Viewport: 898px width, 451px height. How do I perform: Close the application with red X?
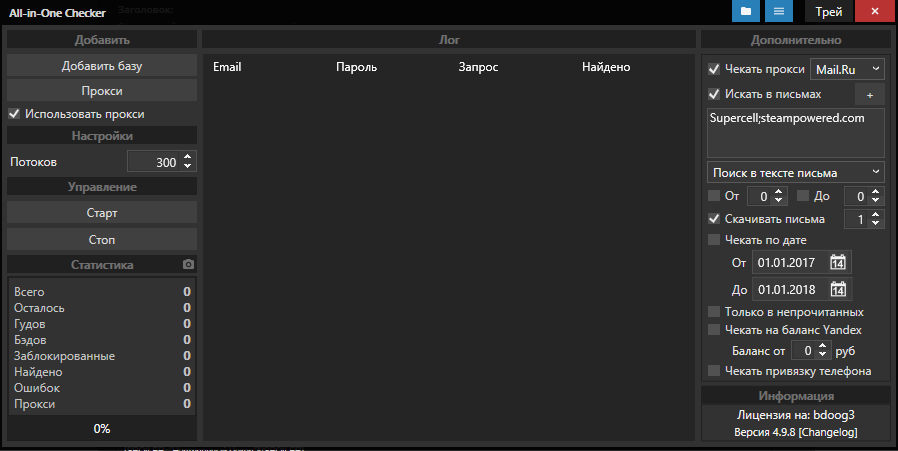click(x=875, y=11)
